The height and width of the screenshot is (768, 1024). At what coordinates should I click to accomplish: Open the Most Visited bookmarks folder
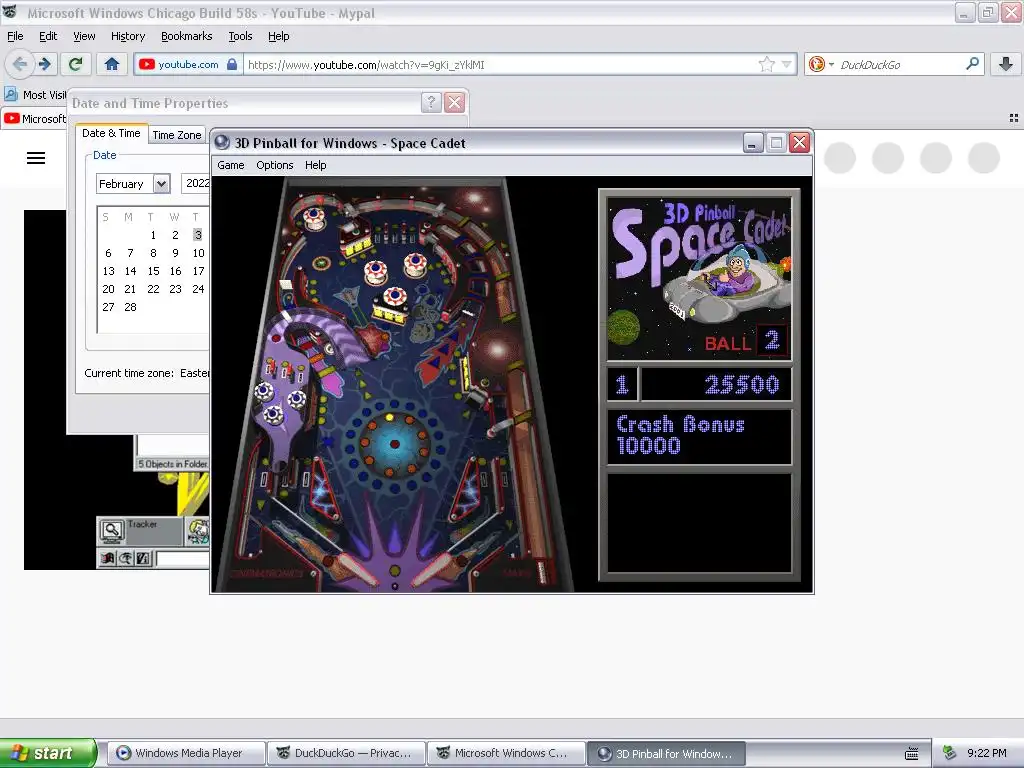pos(36,95)
